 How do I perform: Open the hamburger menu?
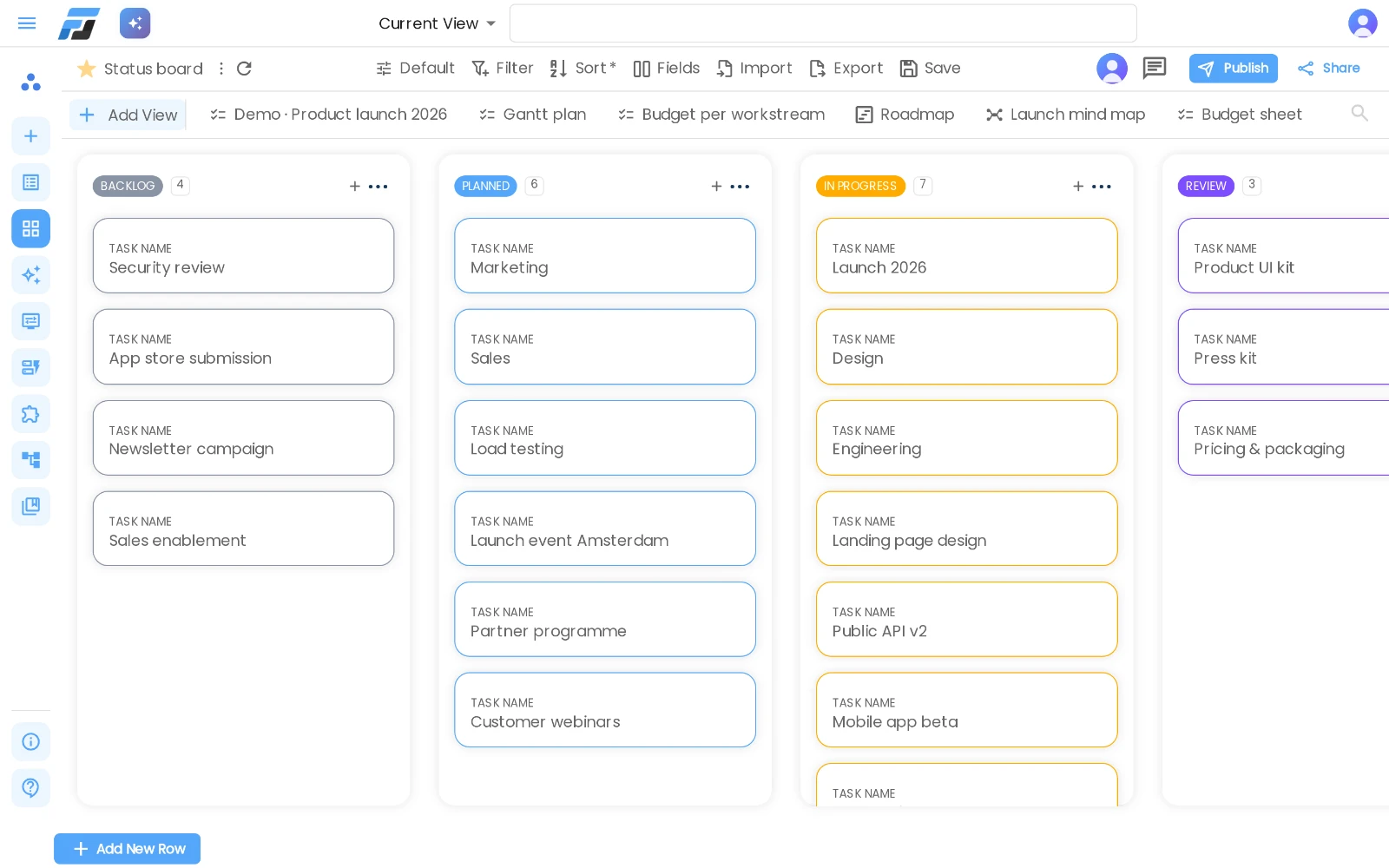click(27, 23)
